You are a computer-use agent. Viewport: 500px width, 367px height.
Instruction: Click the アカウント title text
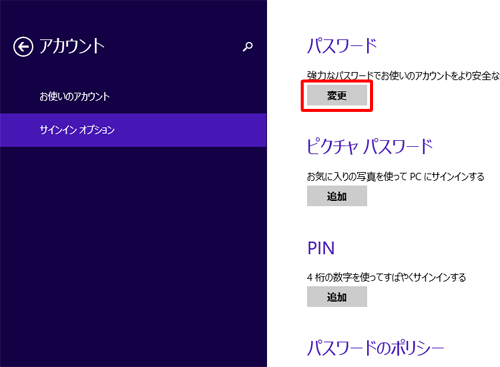(x=72, y=46)
